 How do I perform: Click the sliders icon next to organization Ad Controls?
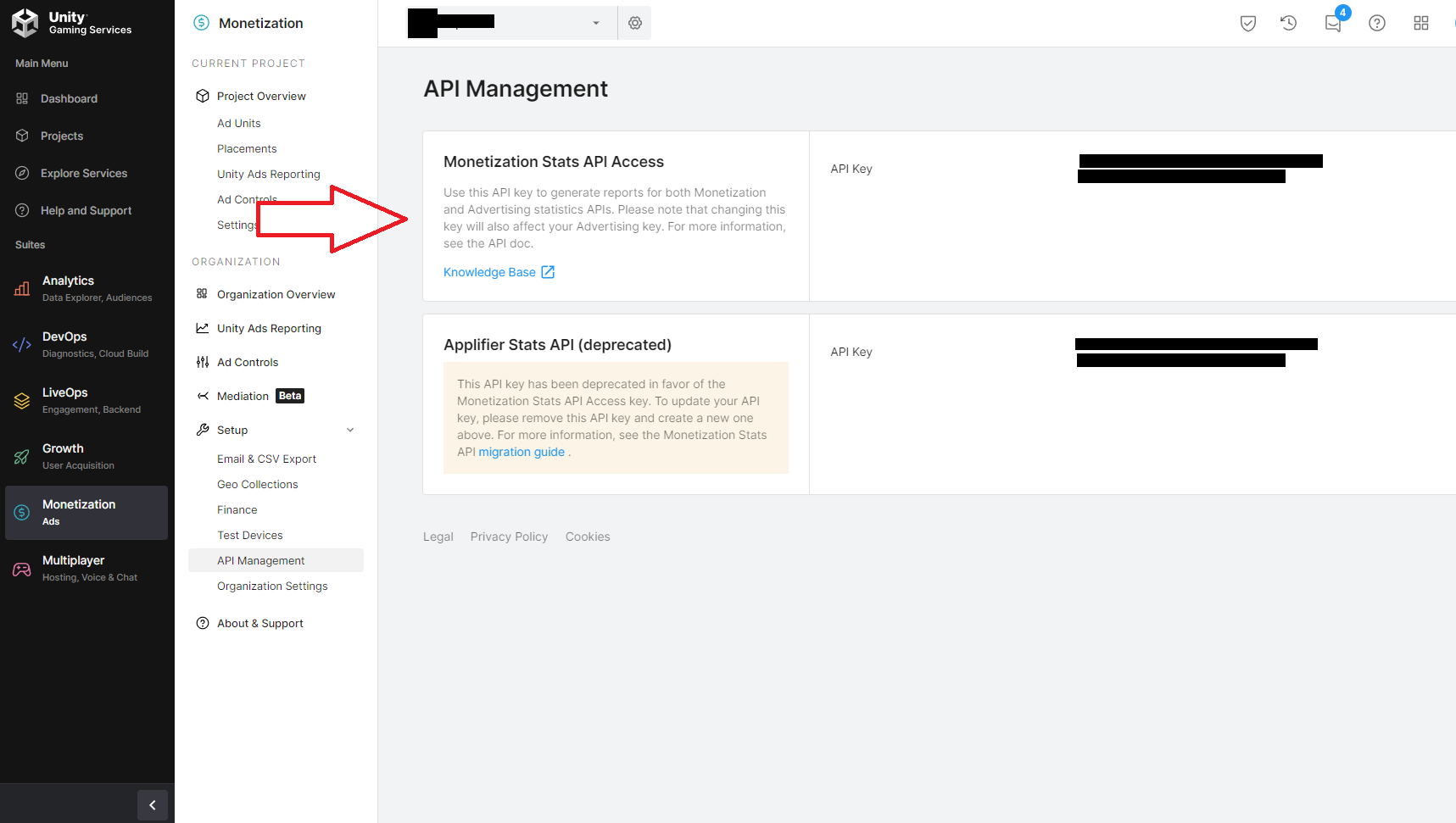click(x=203, y=362)
